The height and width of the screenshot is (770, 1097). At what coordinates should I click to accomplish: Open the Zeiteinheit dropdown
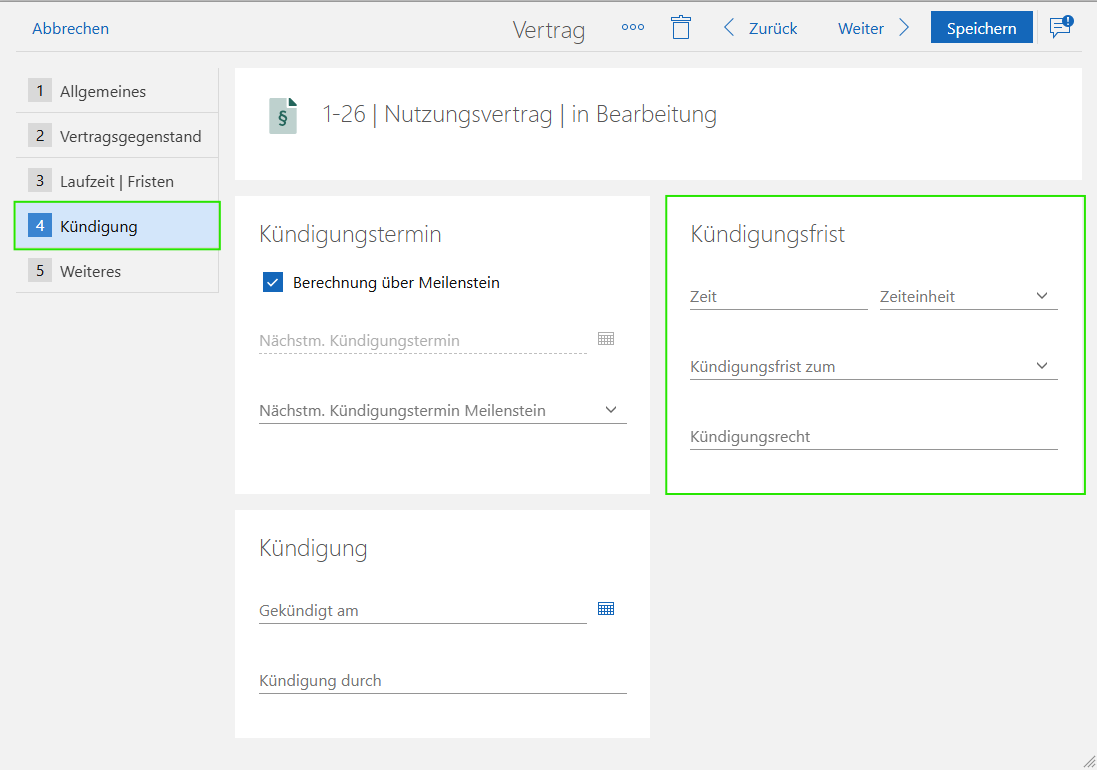click(968, 297)
